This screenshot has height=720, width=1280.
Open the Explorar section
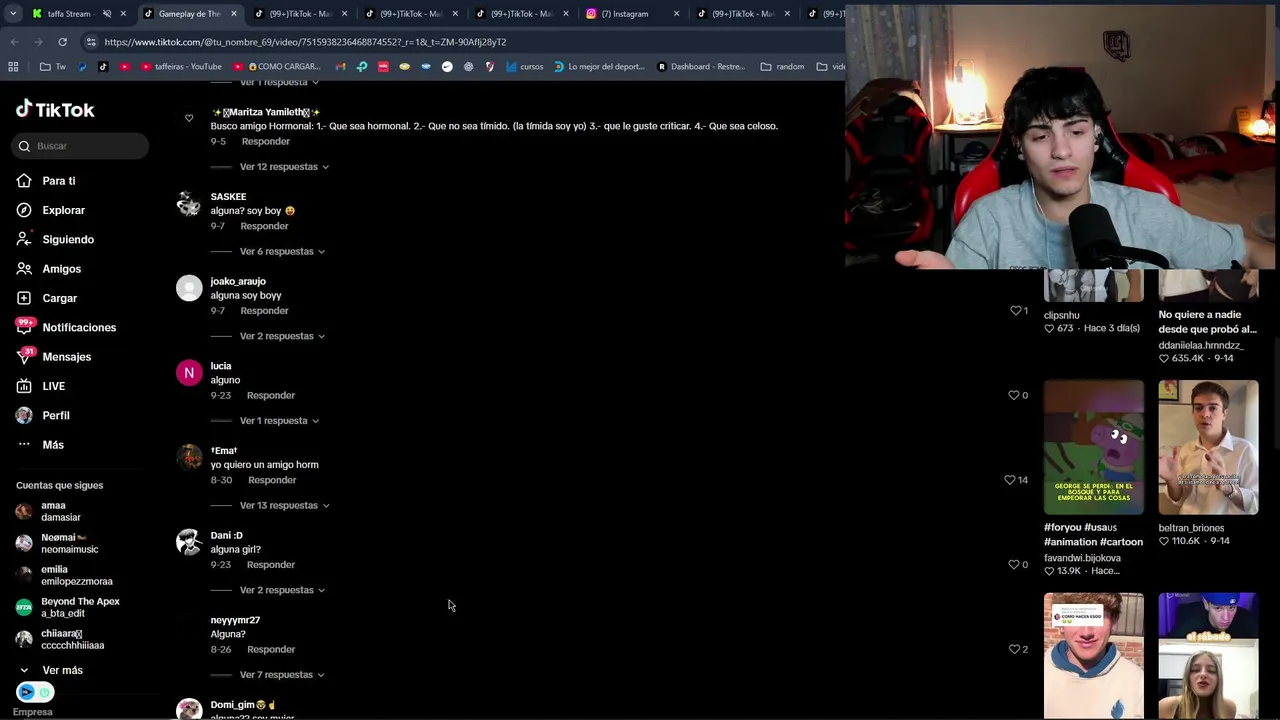pyautogui.click(x=63, y=210)
